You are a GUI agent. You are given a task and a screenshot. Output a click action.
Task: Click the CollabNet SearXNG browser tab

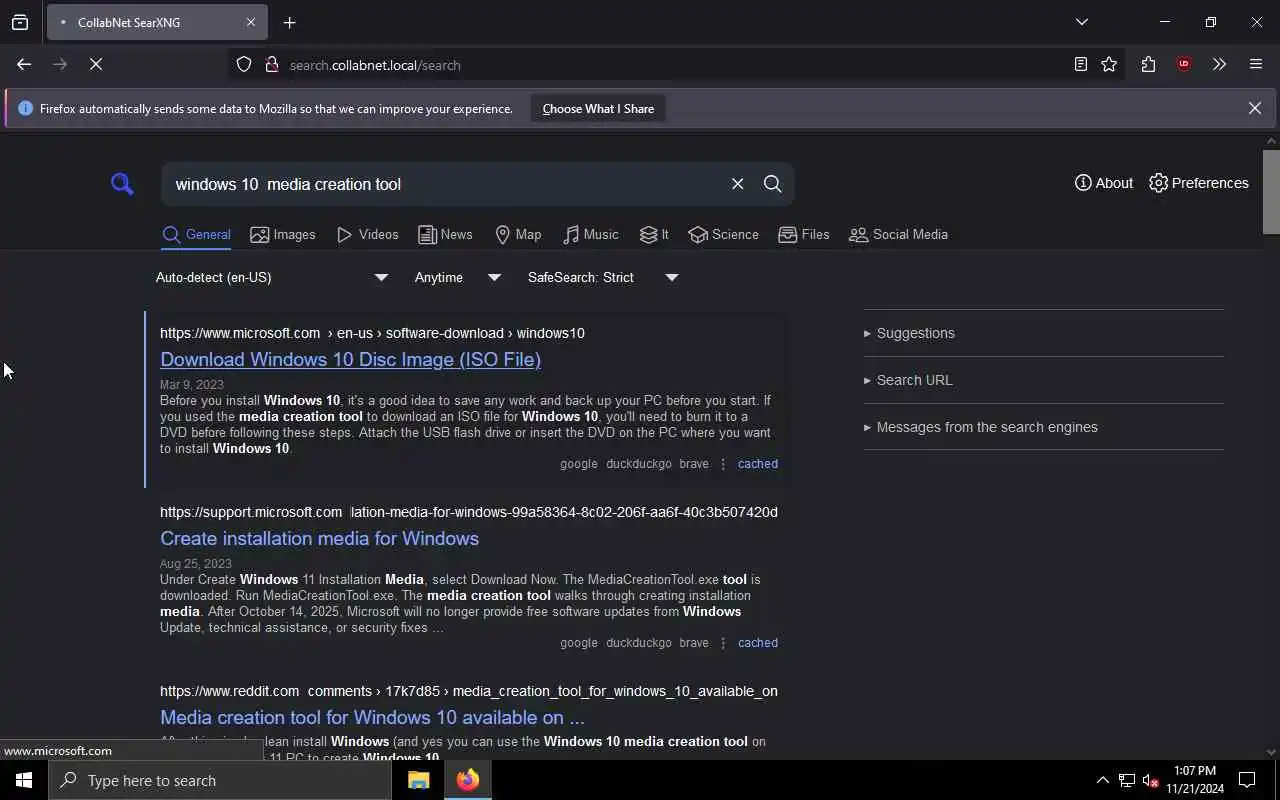tap(157, 22)
